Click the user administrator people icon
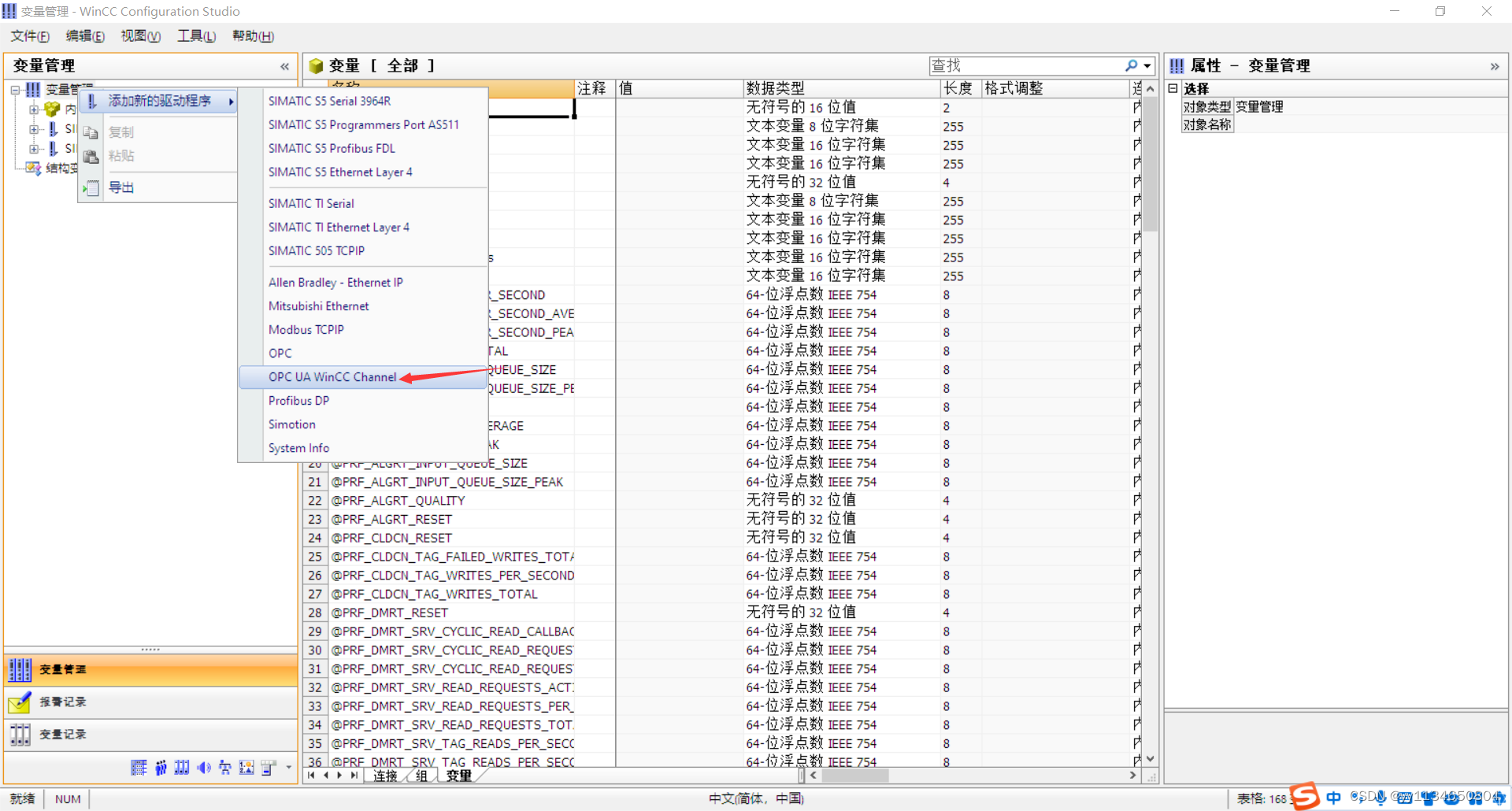 click(161, 767)
